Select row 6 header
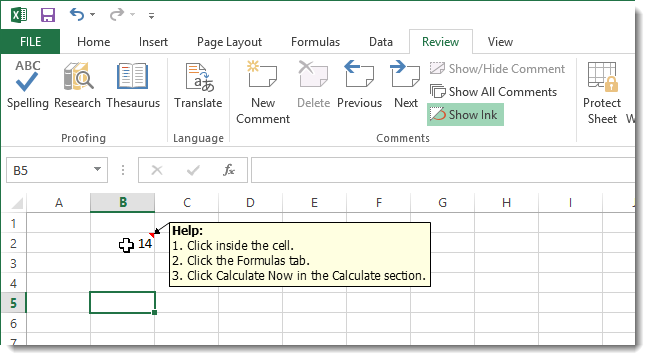The height and width of the screenshot is (360, 650). coord(14,323)
